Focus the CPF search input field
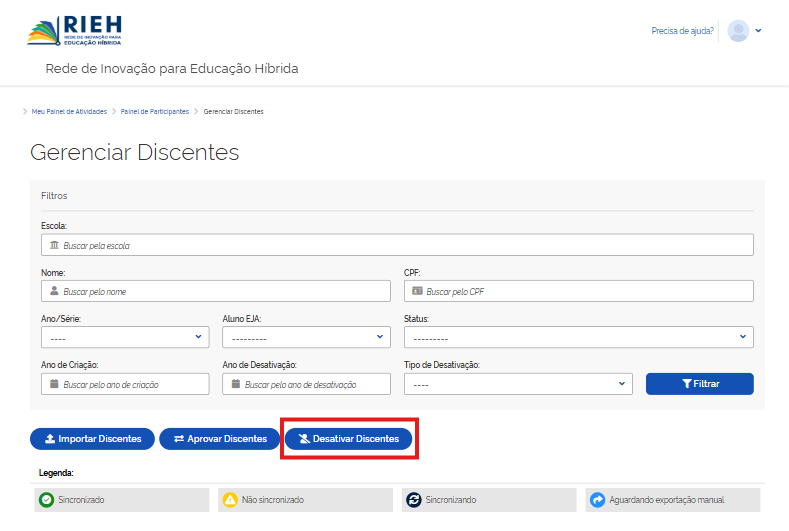This screenshot has width=789, height=531. point(585,291)
